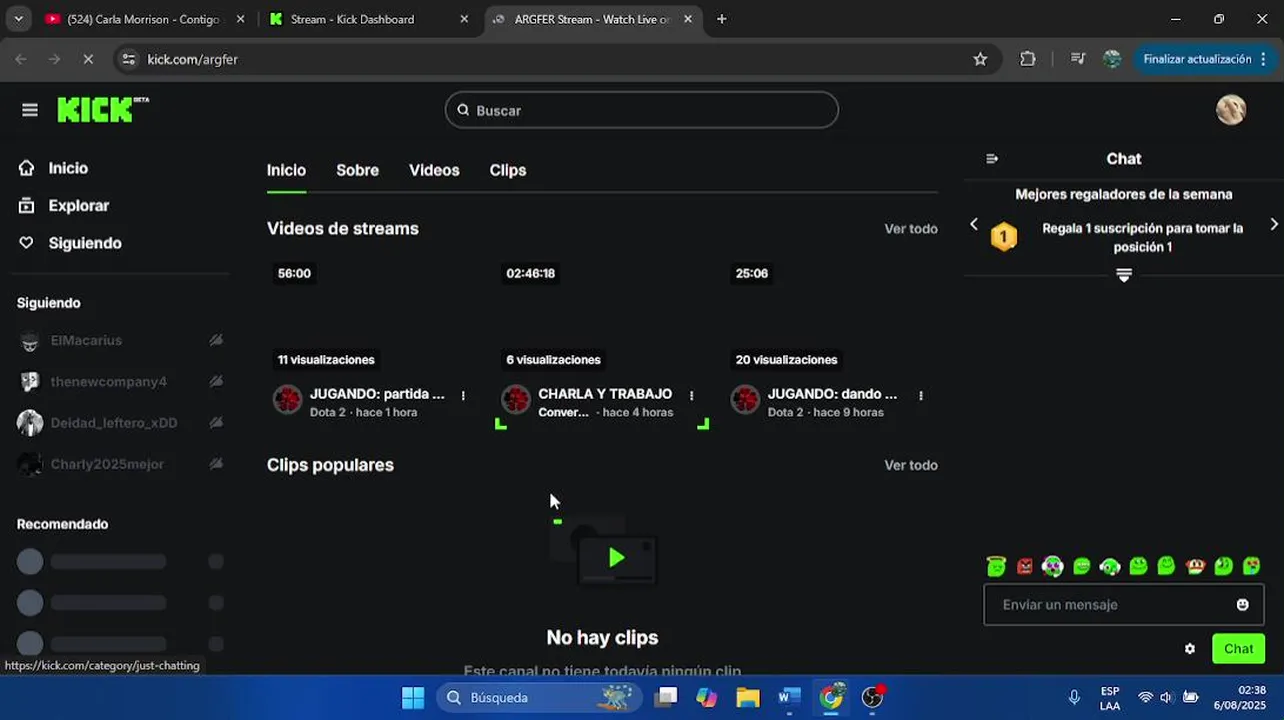
Task: Open the hamburger sidebar menu
Action: click(x=30, y=110)
